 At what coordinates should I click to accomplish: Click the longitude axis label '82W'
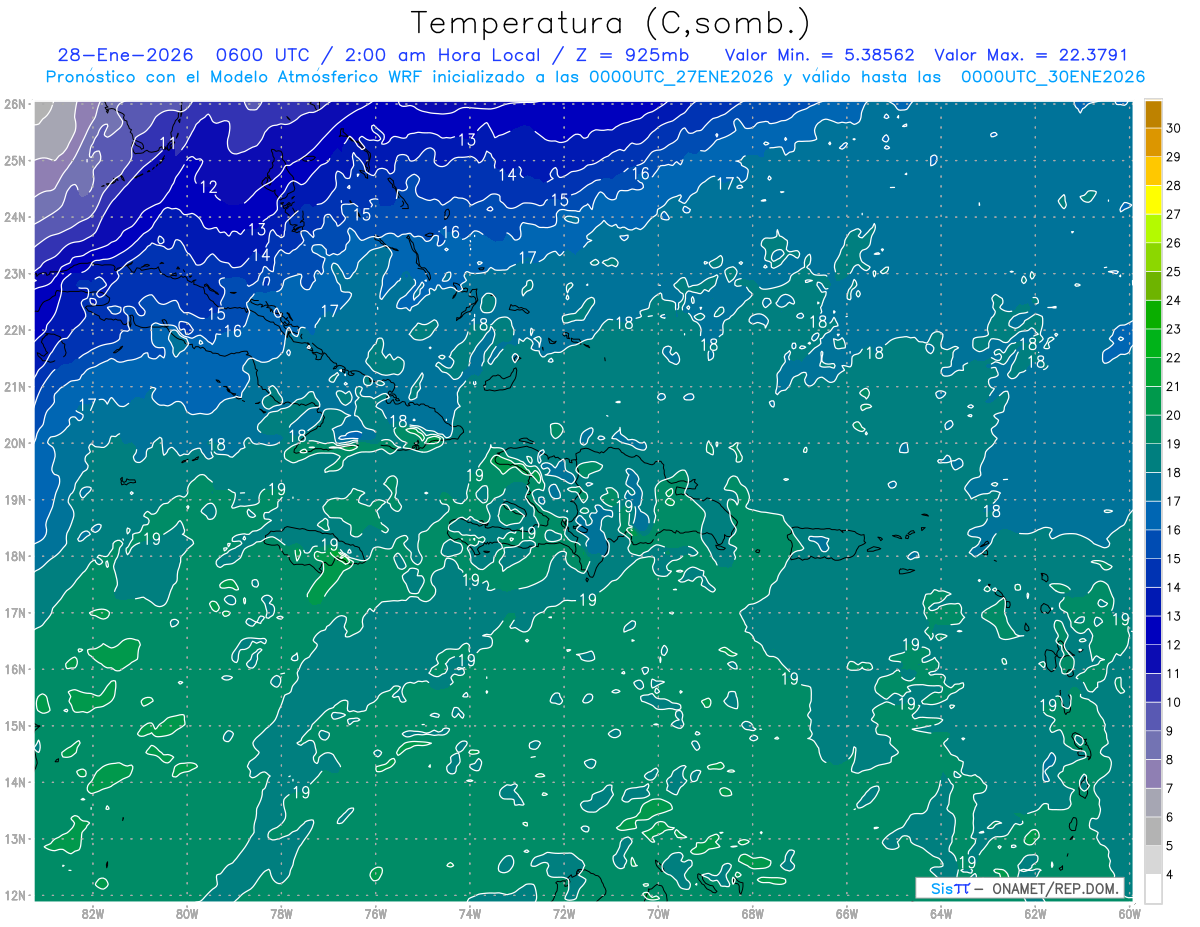tap(92, 912)
